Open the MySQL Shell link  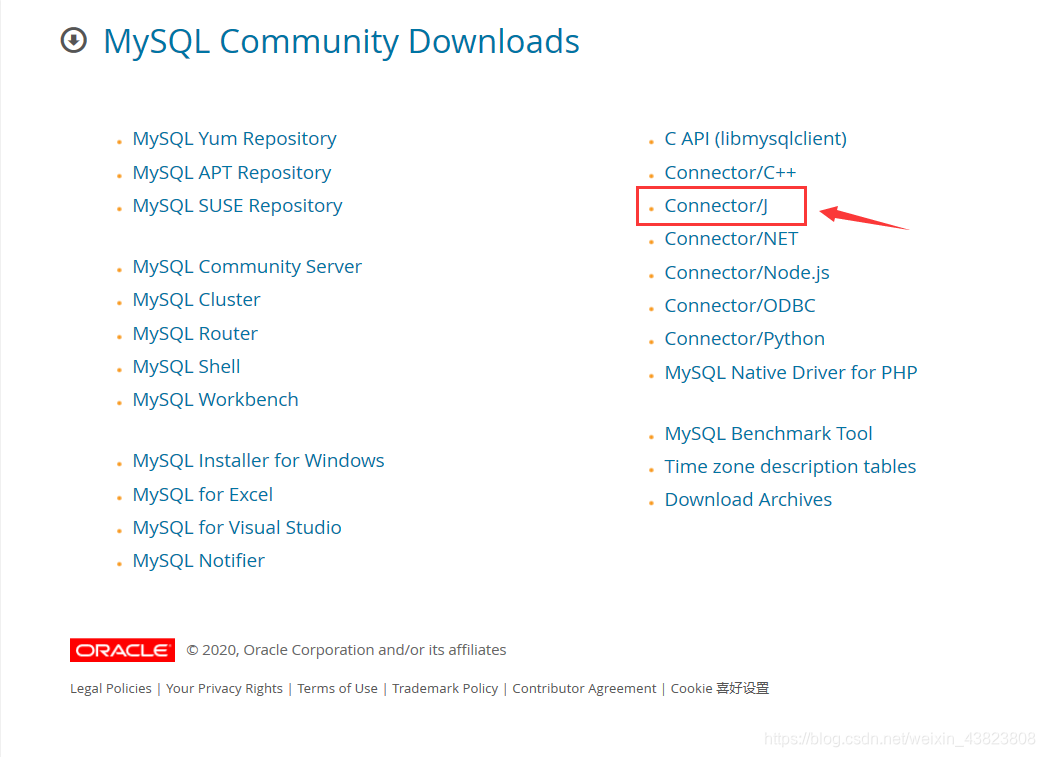(187, 367)
